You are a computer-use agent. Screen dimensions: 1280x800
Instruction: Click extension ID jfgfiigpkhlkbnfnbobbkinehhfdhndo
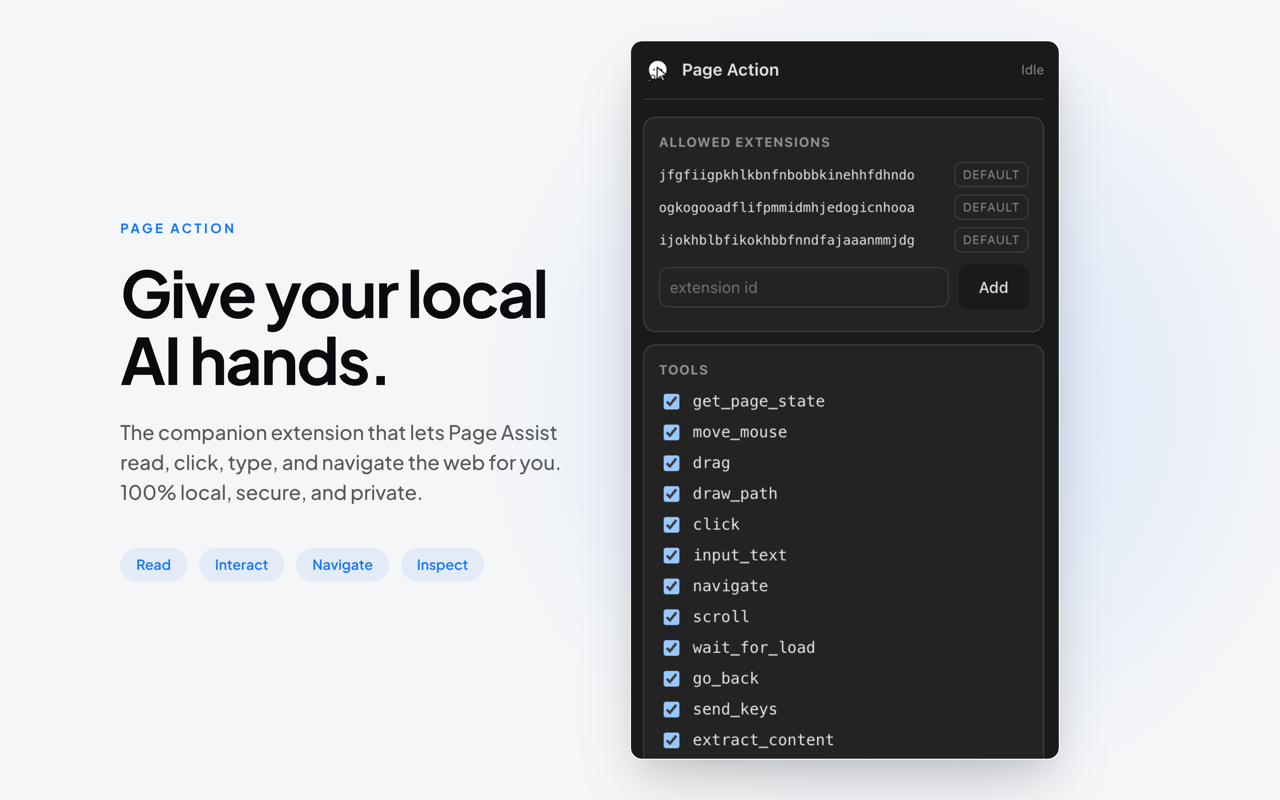coord(787,175)
